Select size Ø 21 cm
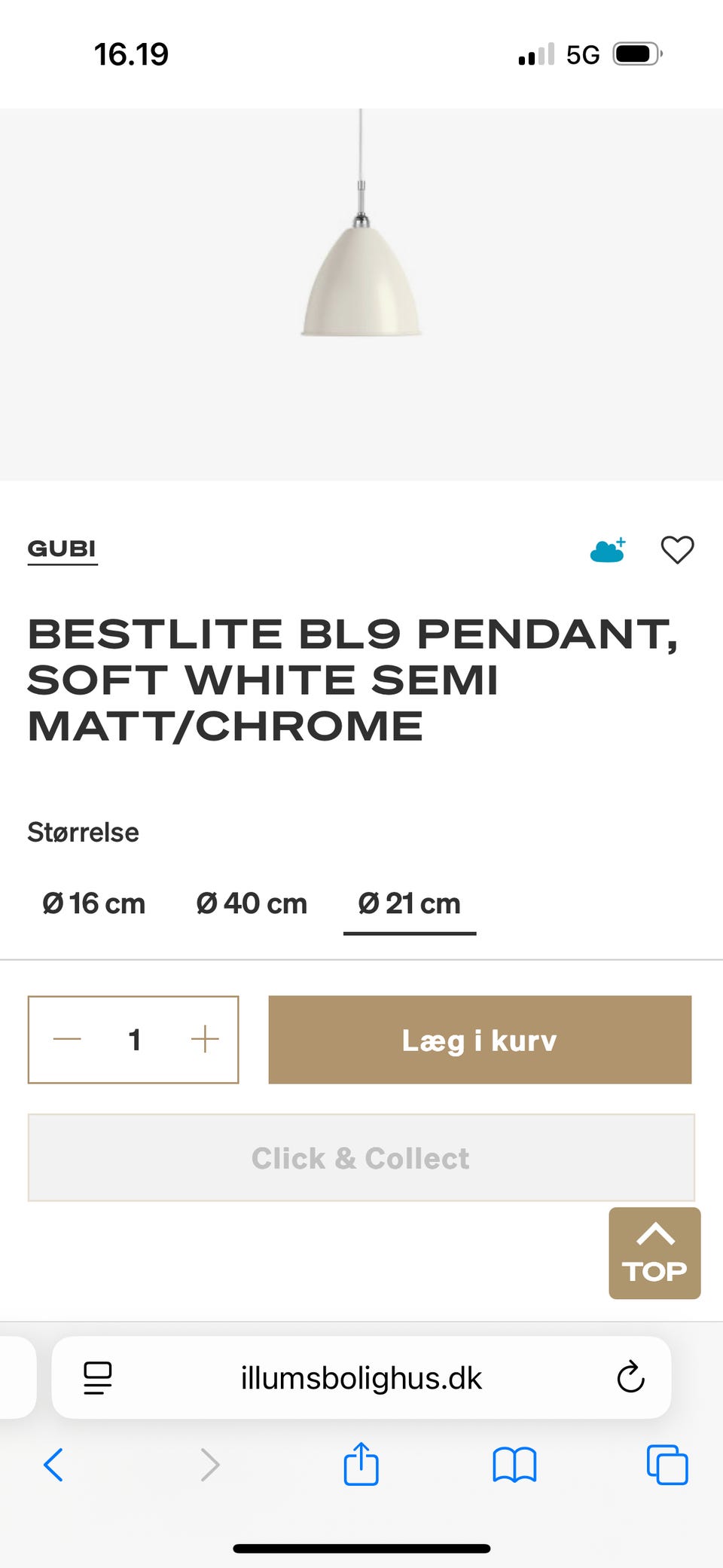This screenshot has width=723, height=1568. pos(410,903)
